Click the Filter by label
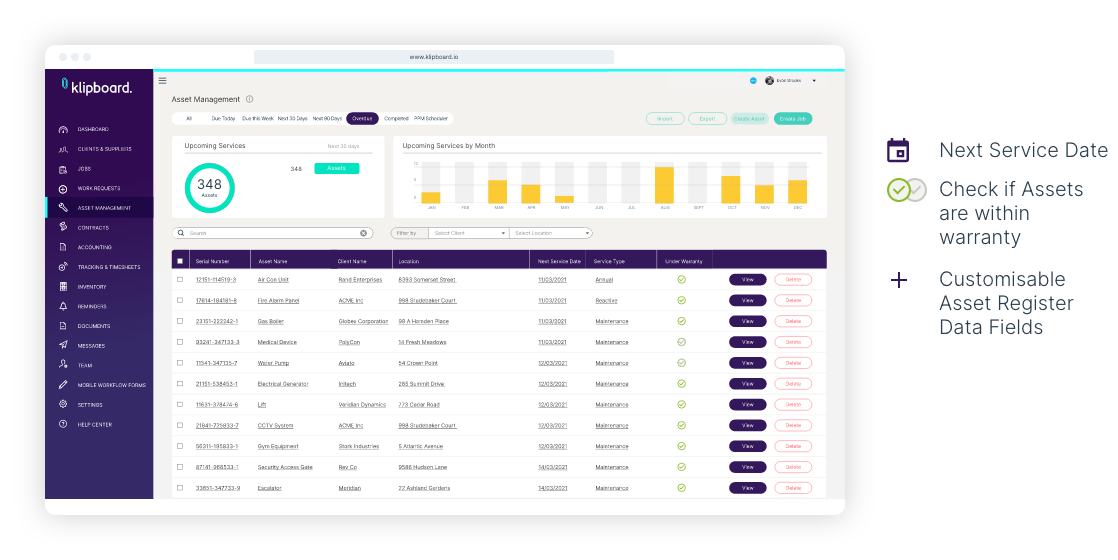The height and width of the screenshot is (560, 1118). 406,233
